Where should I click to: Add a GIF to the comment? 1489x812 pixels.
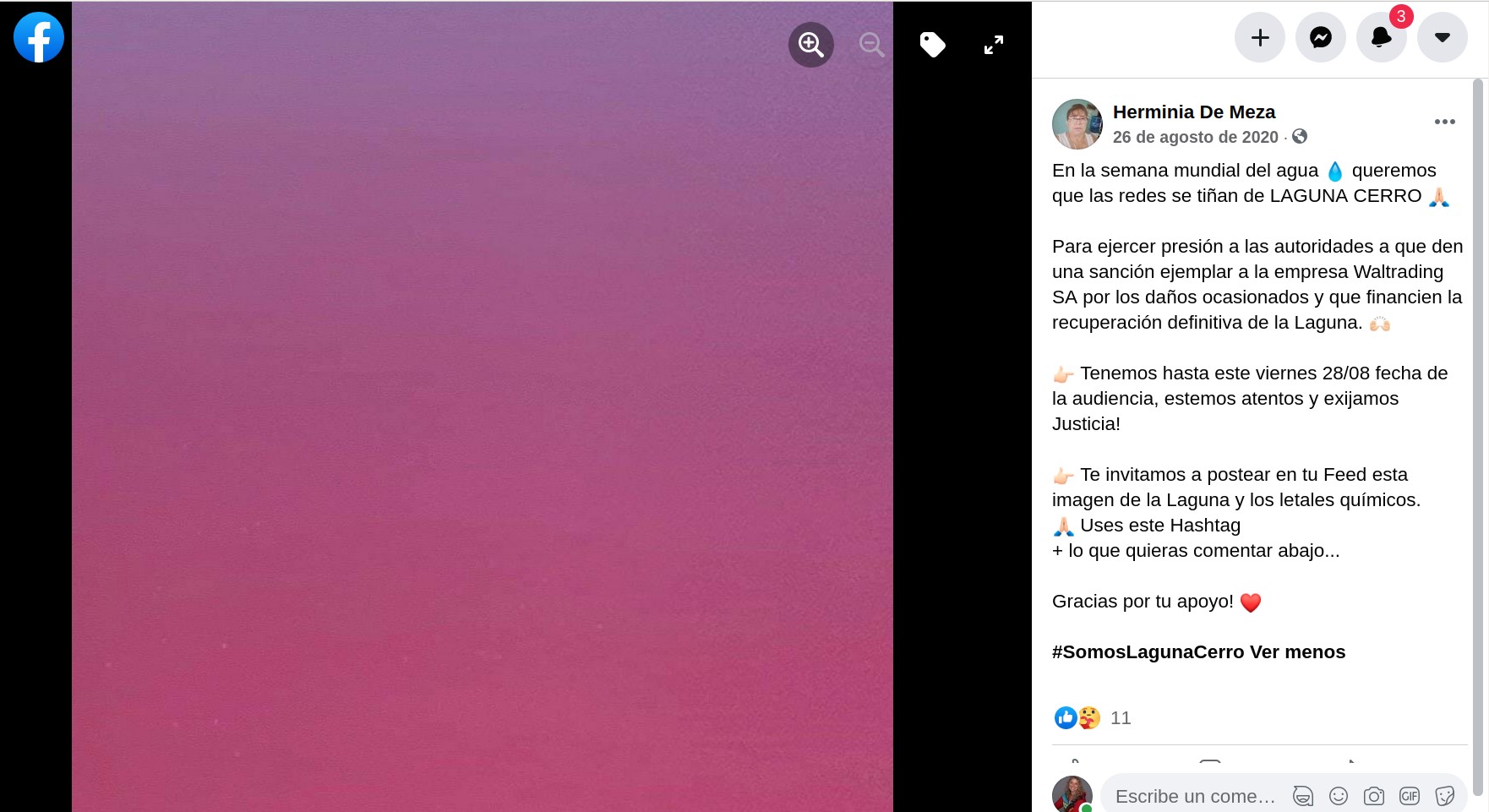pos(1410,796)
